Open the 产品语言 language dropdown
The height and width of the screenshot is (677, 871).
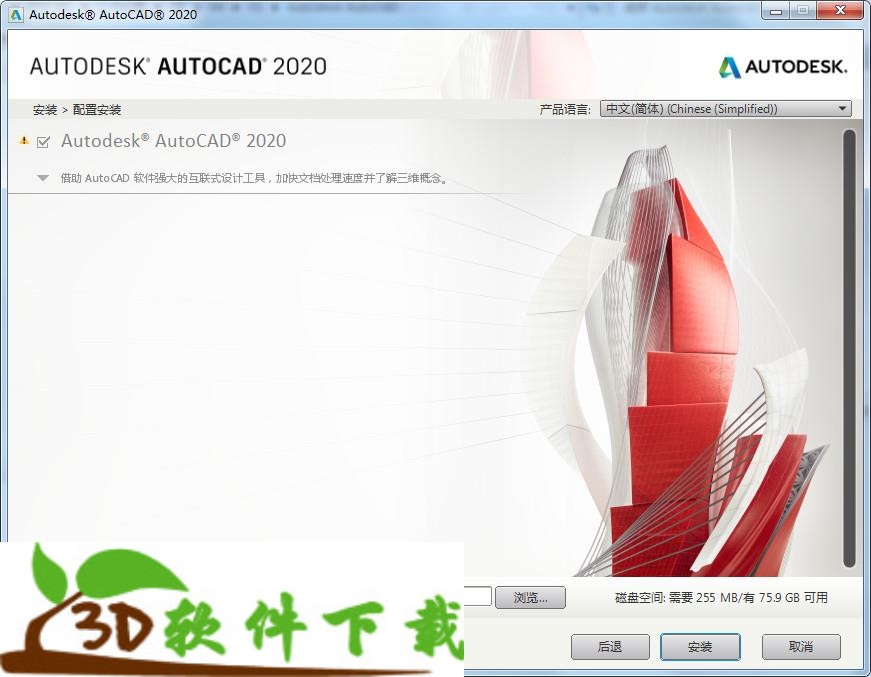pos(725,109)
